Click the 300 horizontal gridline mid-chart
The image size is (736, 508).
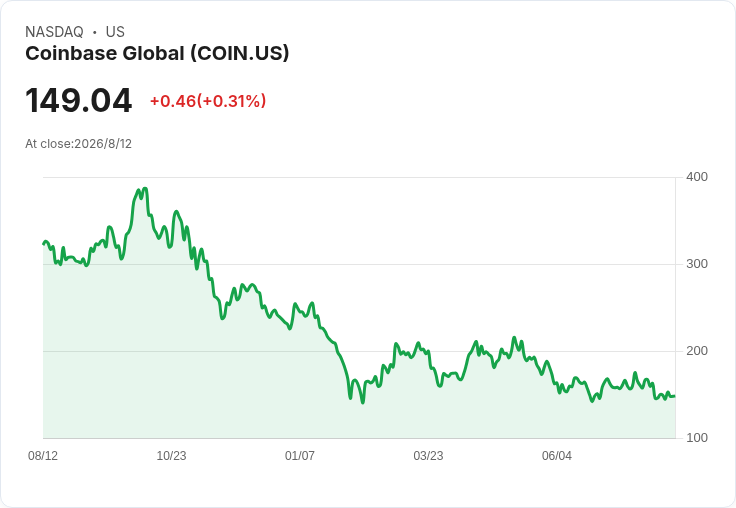coord(359,264)
